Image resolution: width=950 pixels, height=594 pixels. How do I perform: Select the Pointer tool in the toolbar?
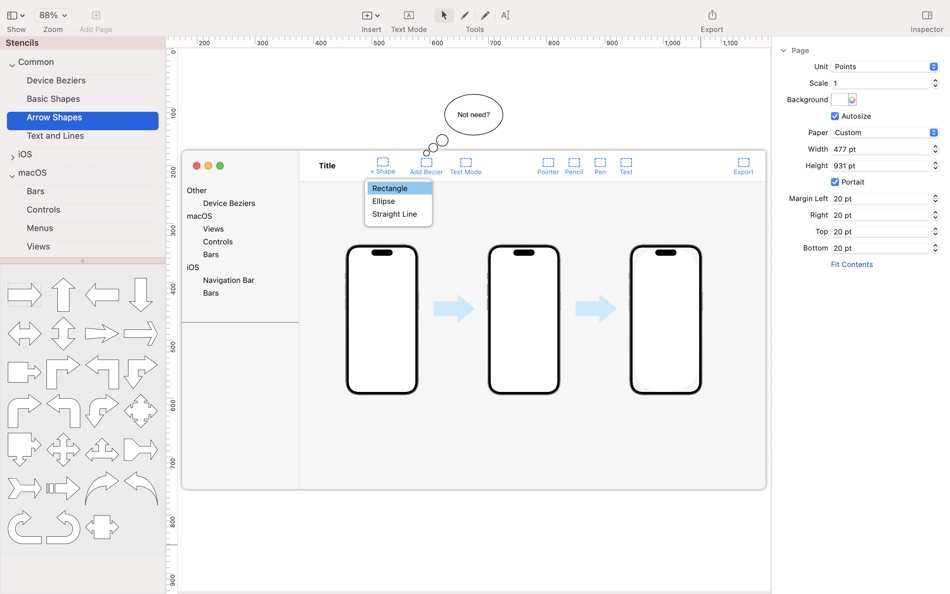(x=443, y=15)
